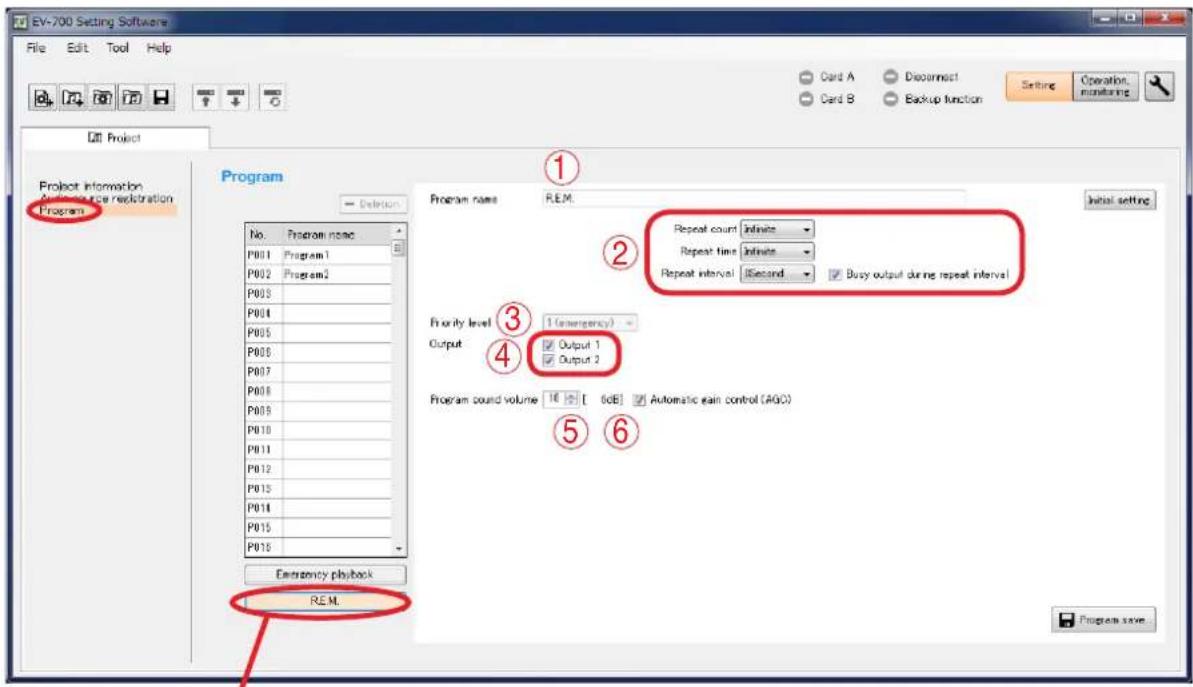Select empty row P003 in program list
This screenshot has width=1193, height=687.
tap(318, 294)
